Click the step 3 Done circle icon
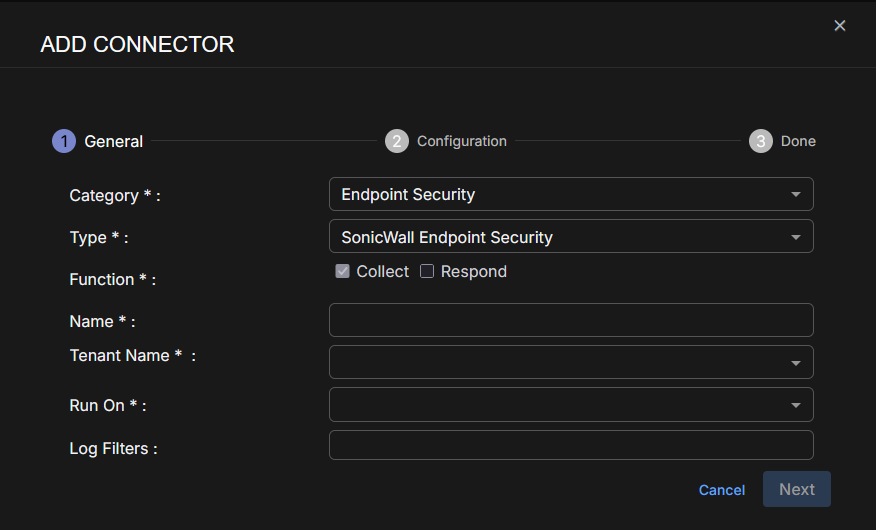 (761, 141)
